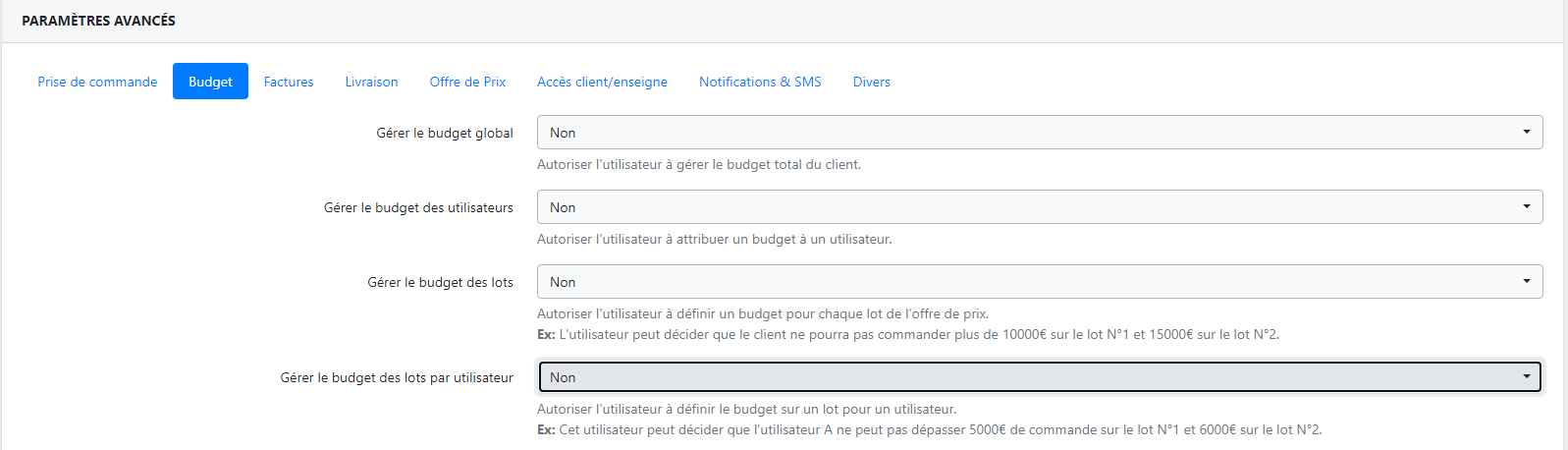
Task: Switch to the Accès client/enseigne tab
Action: (x=602, y=82)
